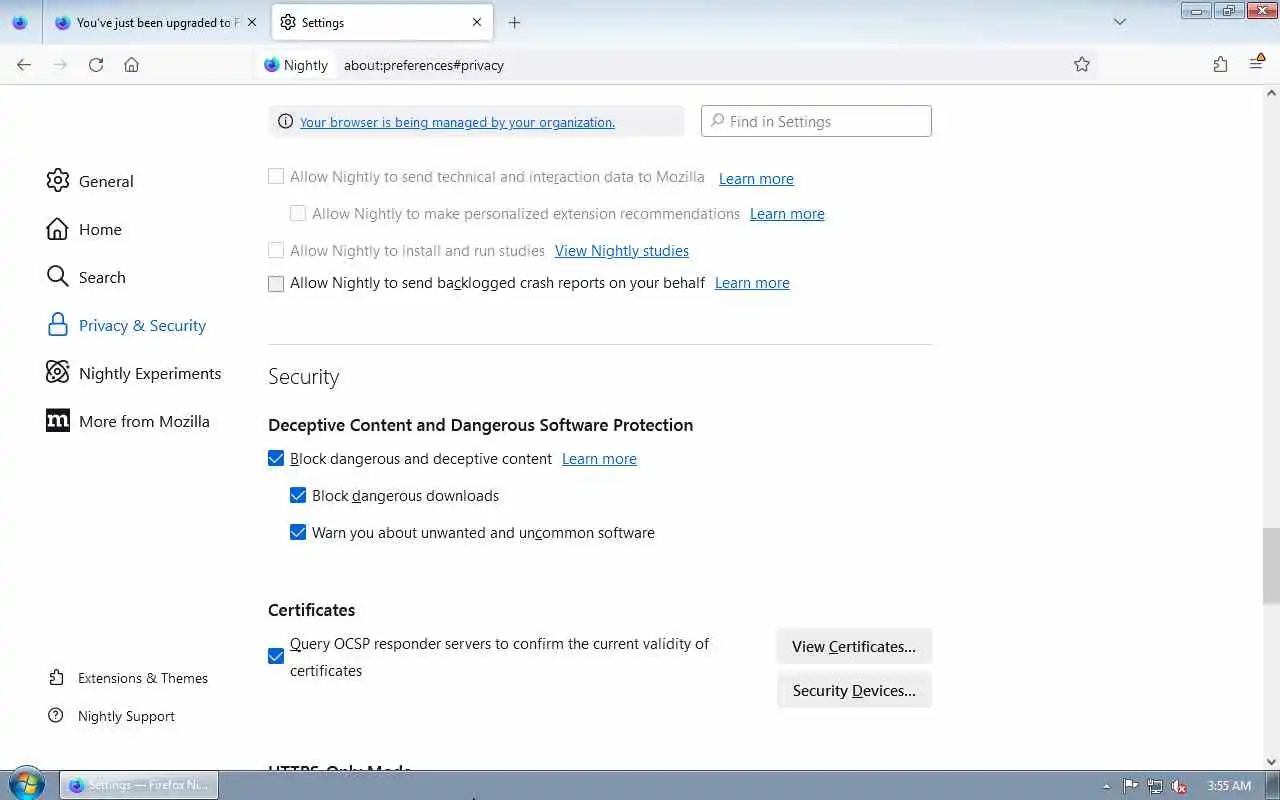The image size is (1280, 800).
Task: Click Security Devices button
Action: 854,690
